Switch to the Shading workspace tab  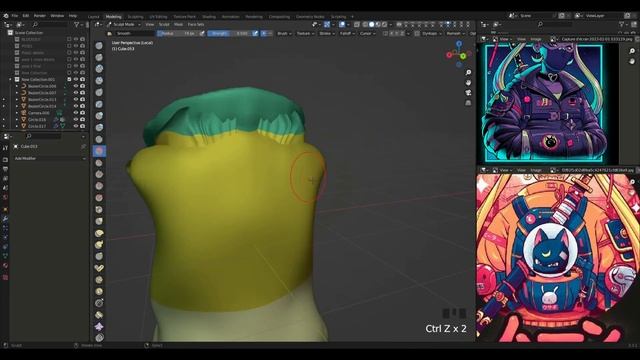[209, 17]
